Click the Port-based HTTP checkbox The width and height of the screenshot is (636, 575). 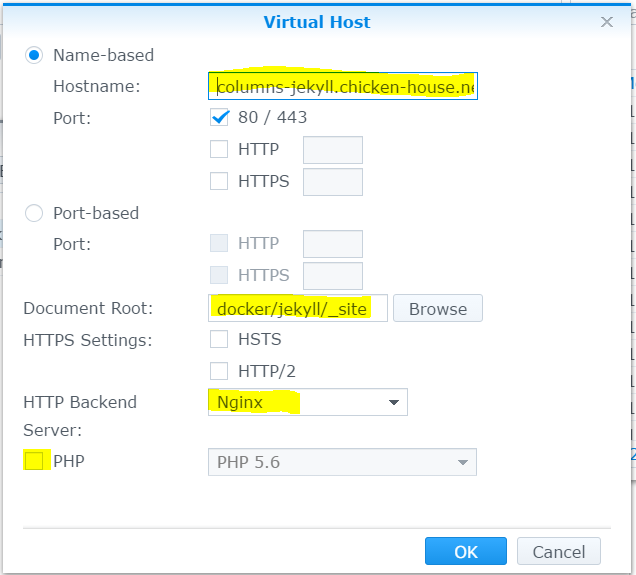pos(220,244)
